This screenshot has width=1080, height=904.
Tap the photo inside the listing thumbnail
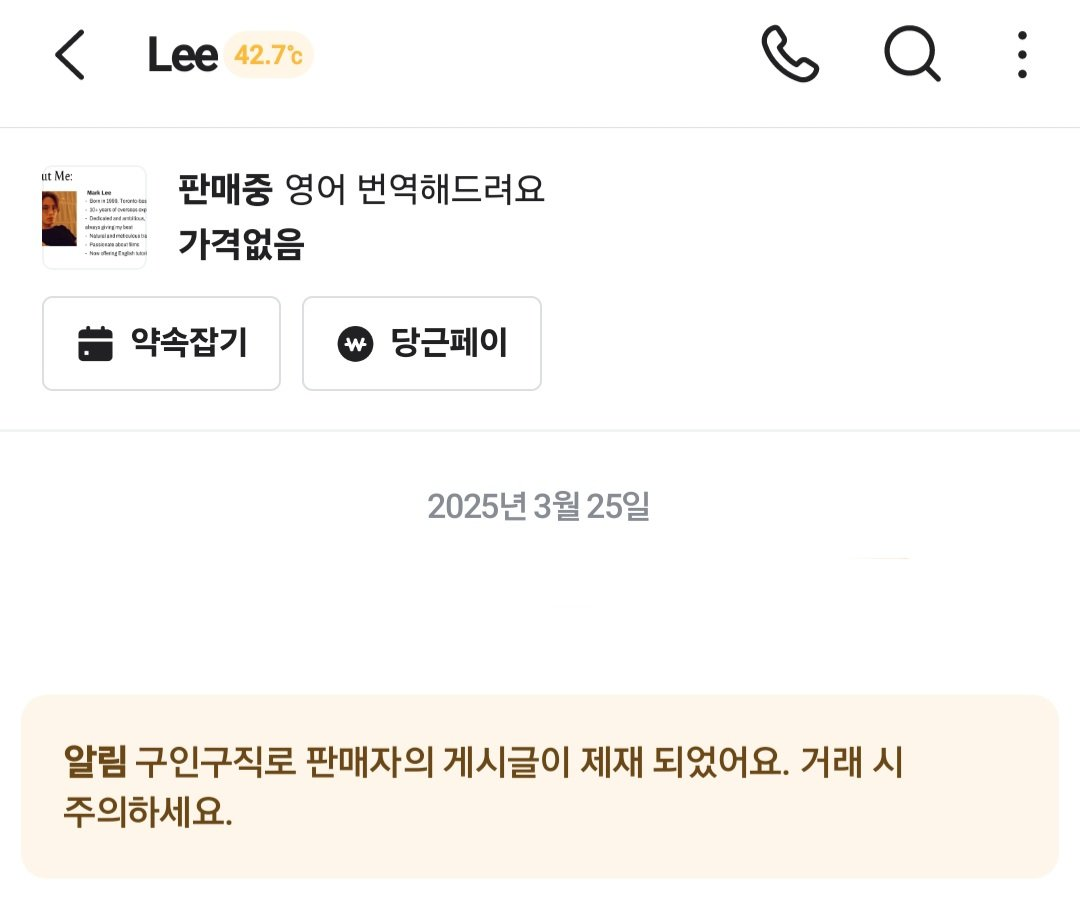point(60,218)
